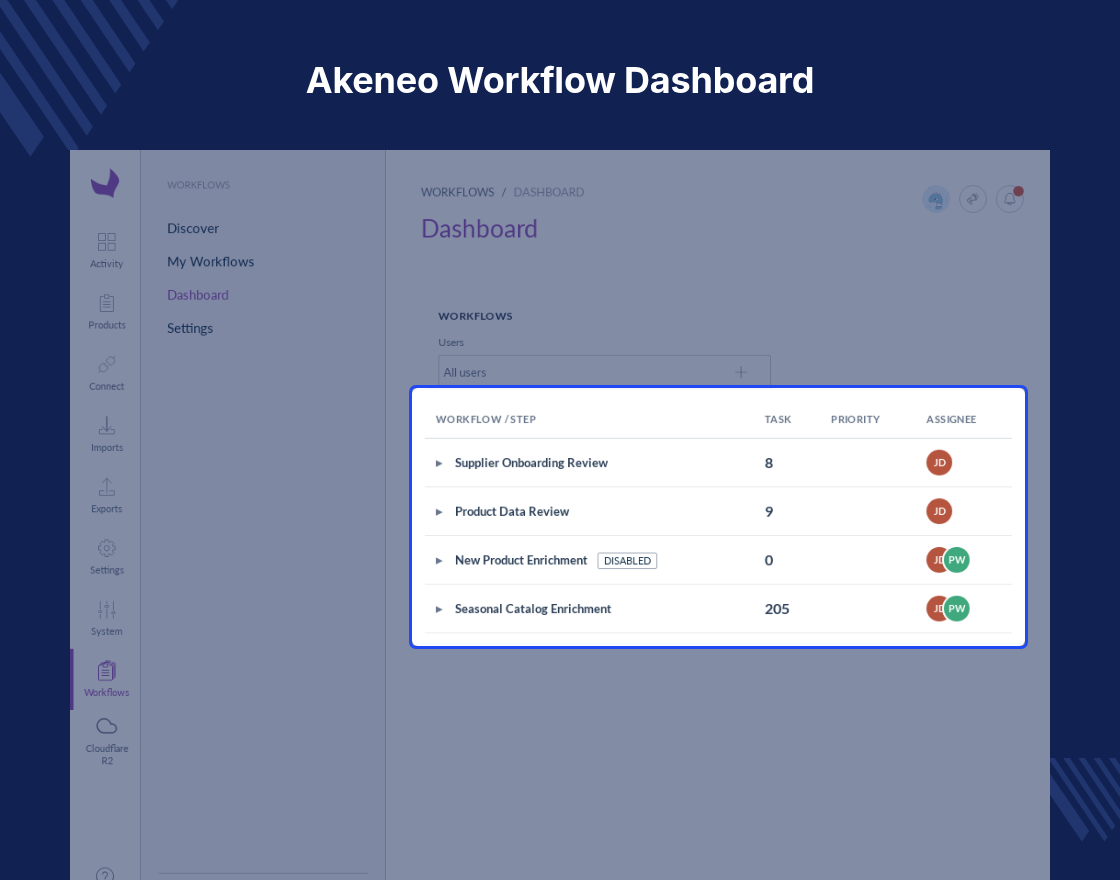
Task: Sort by ASSIGNEE column header
Action: click(x=951, y=419)
